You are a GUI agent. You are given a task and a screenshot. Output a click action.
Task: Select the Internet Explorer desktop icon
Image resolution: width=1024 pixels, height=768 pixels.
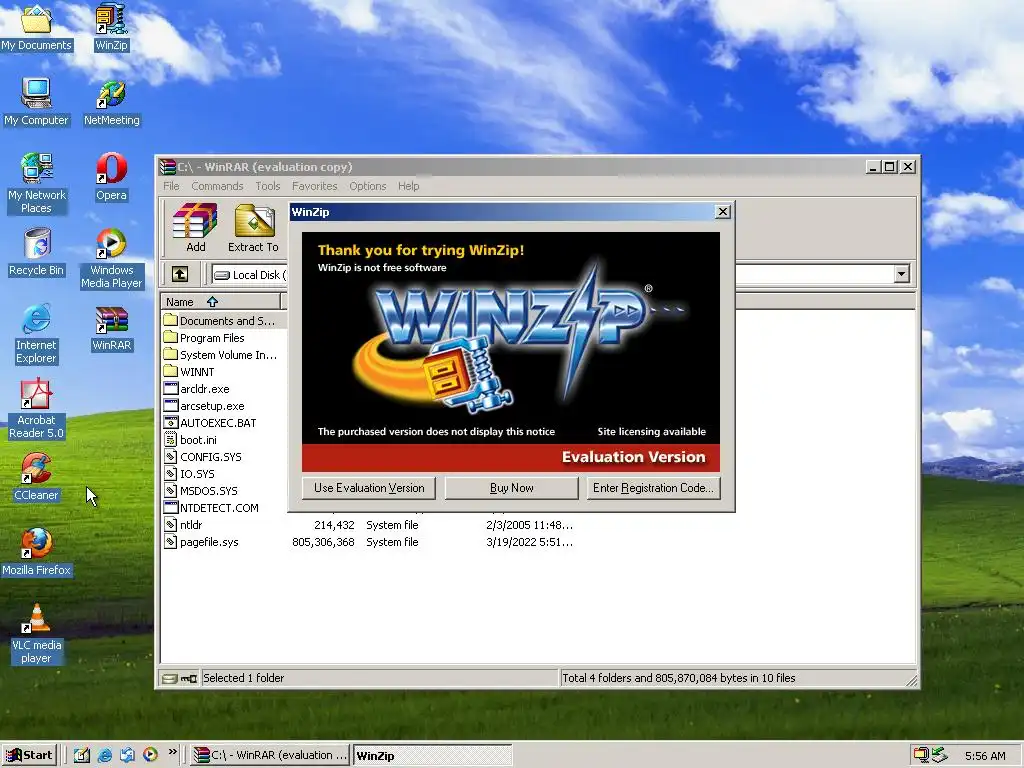tap(36, 333)
